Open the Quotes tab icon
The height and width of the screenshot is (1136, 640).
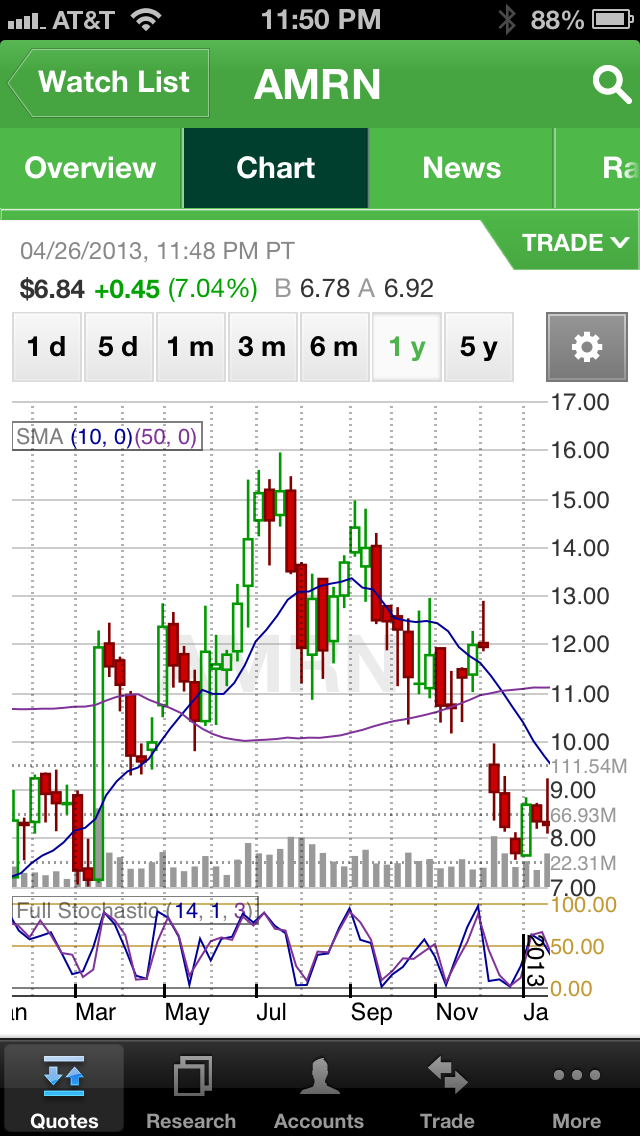tap(64, 1077)
